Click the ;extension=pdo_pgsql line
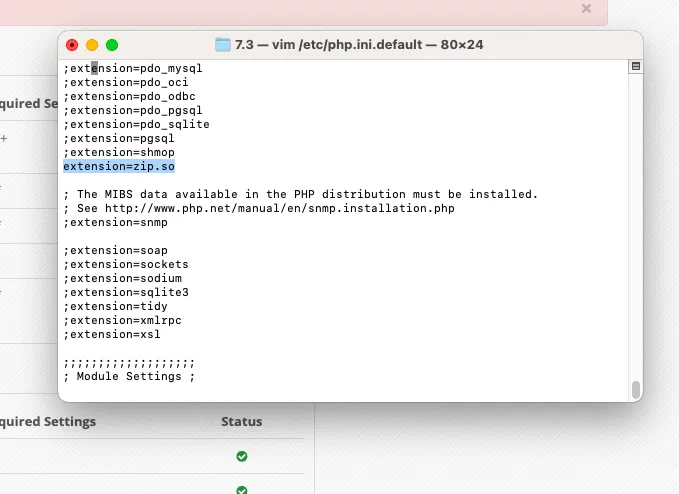 (133, 110)
